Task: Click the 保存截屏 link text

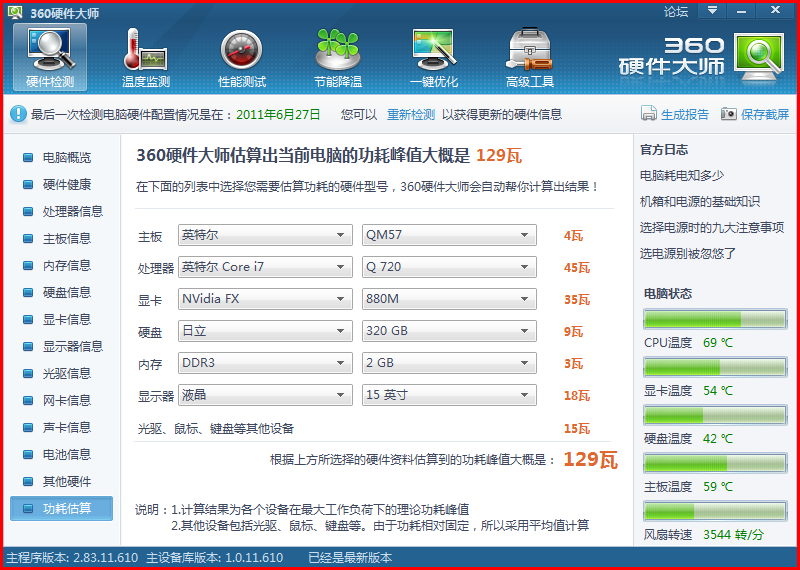Action: point(765,114)
